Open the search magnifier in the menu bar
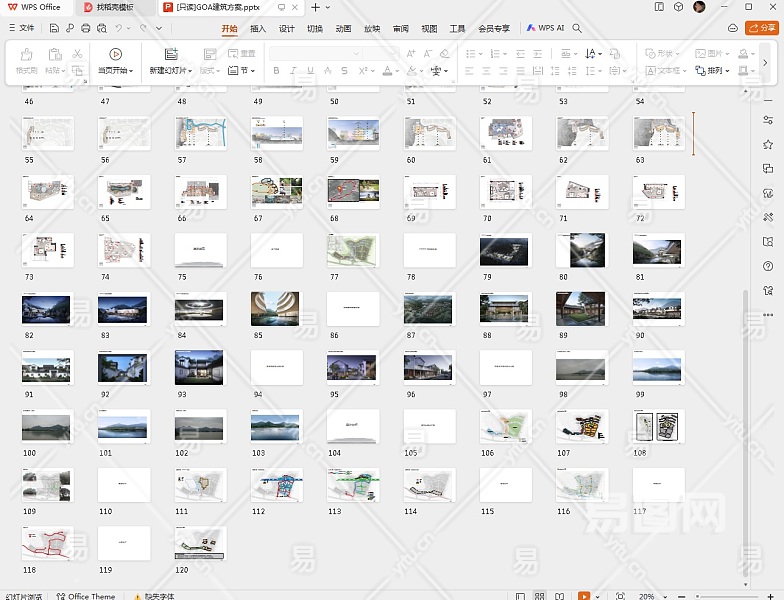This screenshot has height=600, width=784. click(x=577, y=29)
